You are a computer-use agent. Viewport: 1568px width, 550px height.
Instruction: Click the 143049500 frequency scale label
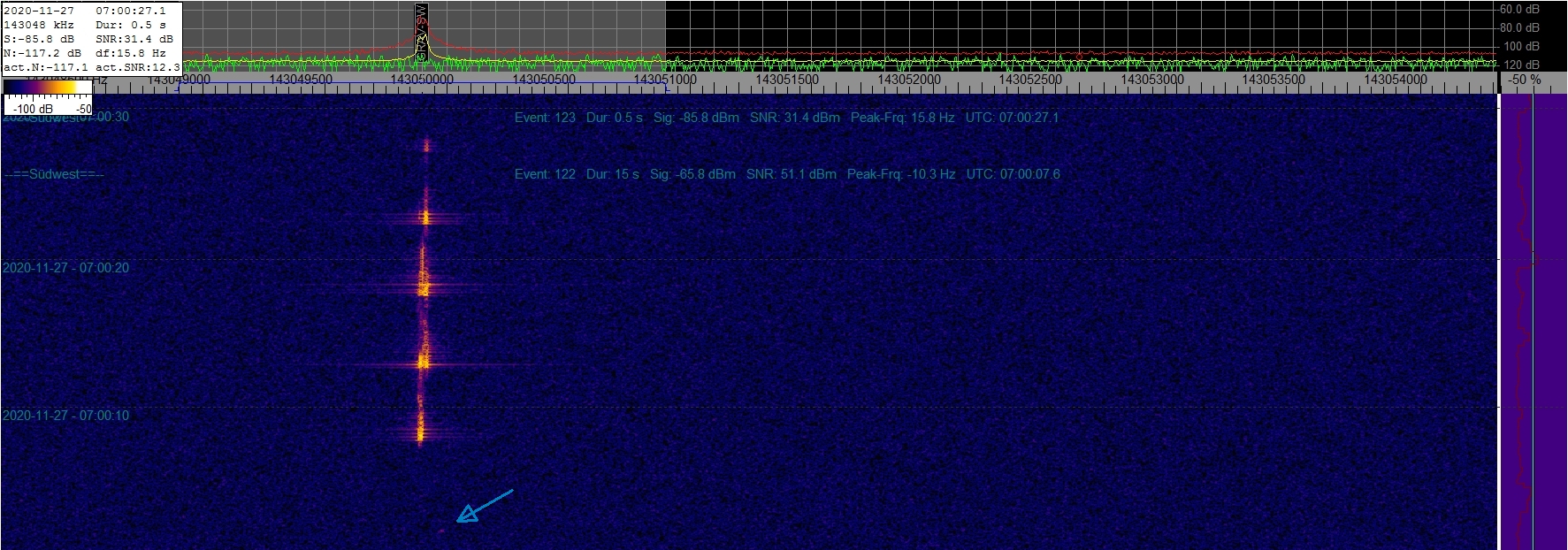(x=301, y=80)
